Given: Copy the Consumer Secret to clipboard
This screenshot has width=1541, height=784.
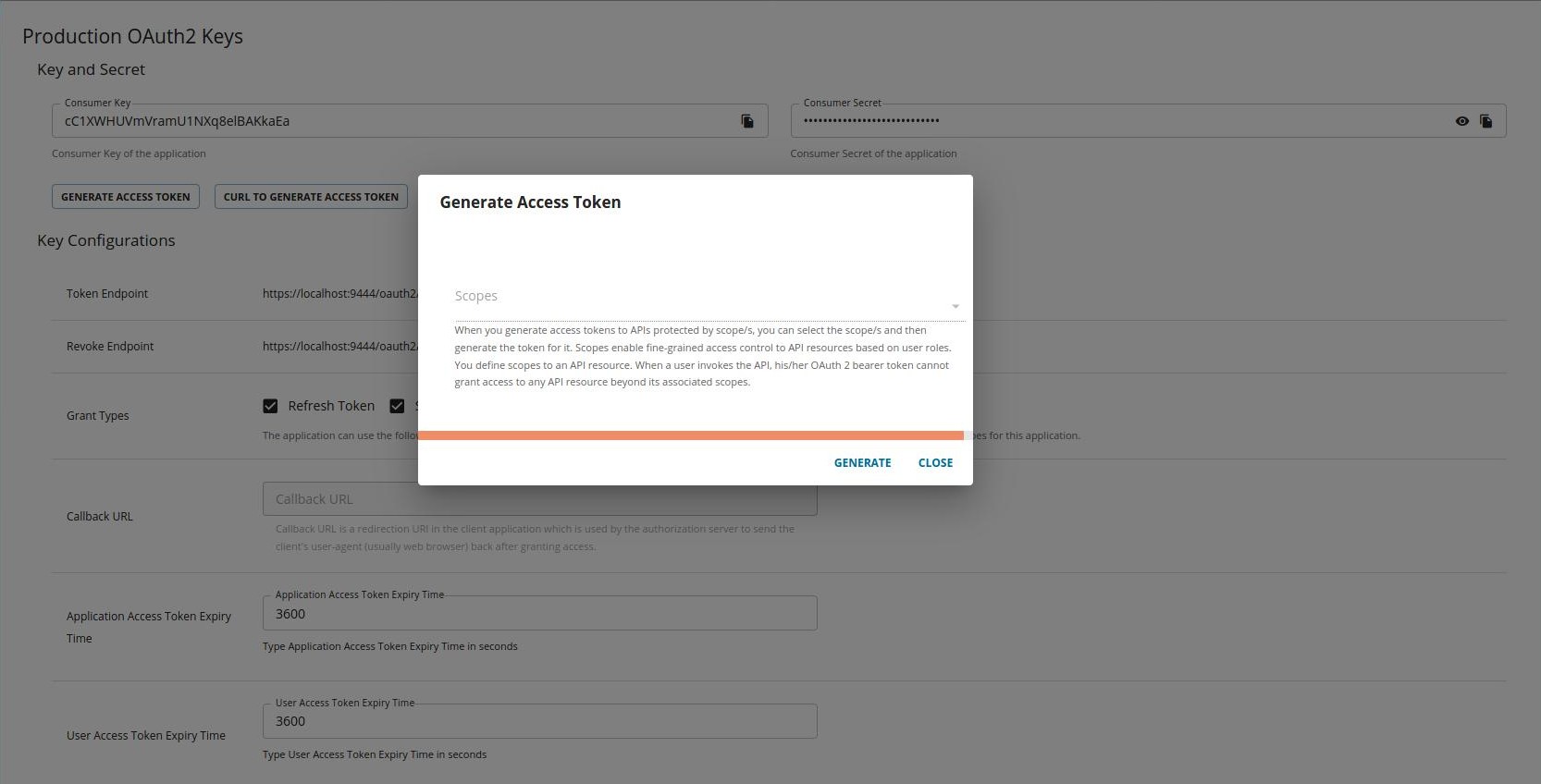Looking at the screenshot, I should tap(1486, 121).
